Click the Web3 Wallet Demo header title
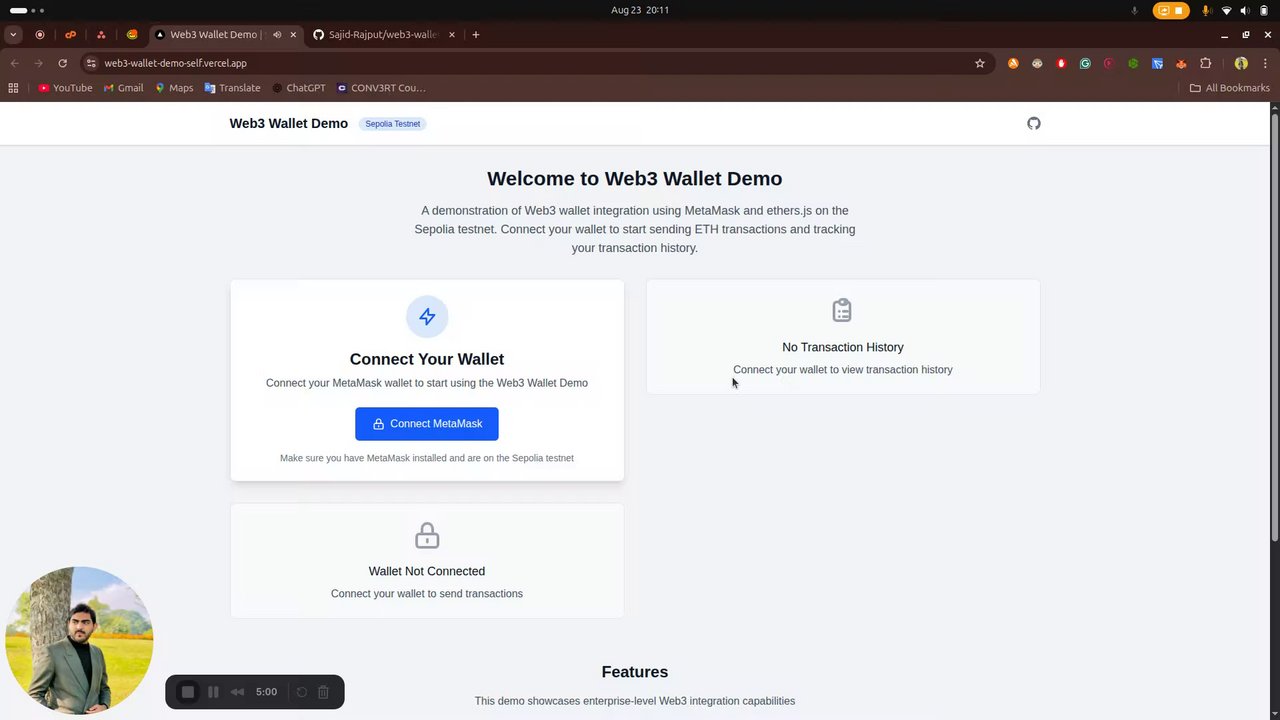Screen dimensions: 1280x720 click(288, 123)
